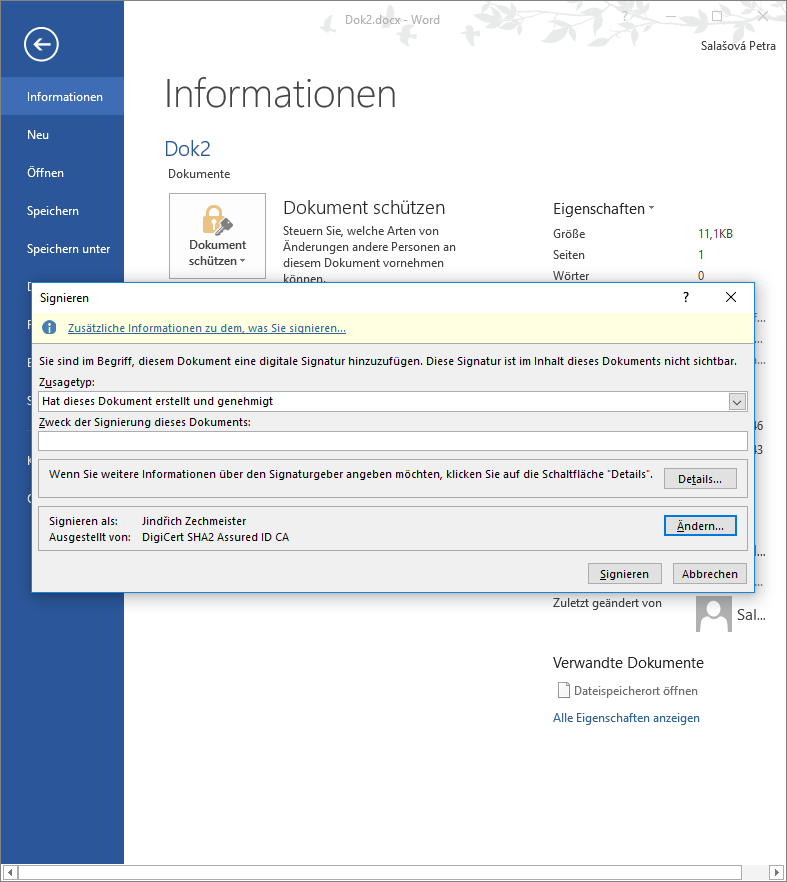Image resolution: width=787 pixels, height=882 pixels.
Task: Click the Alle Eigenschaften anzeigen link
Action: [626, 718]
